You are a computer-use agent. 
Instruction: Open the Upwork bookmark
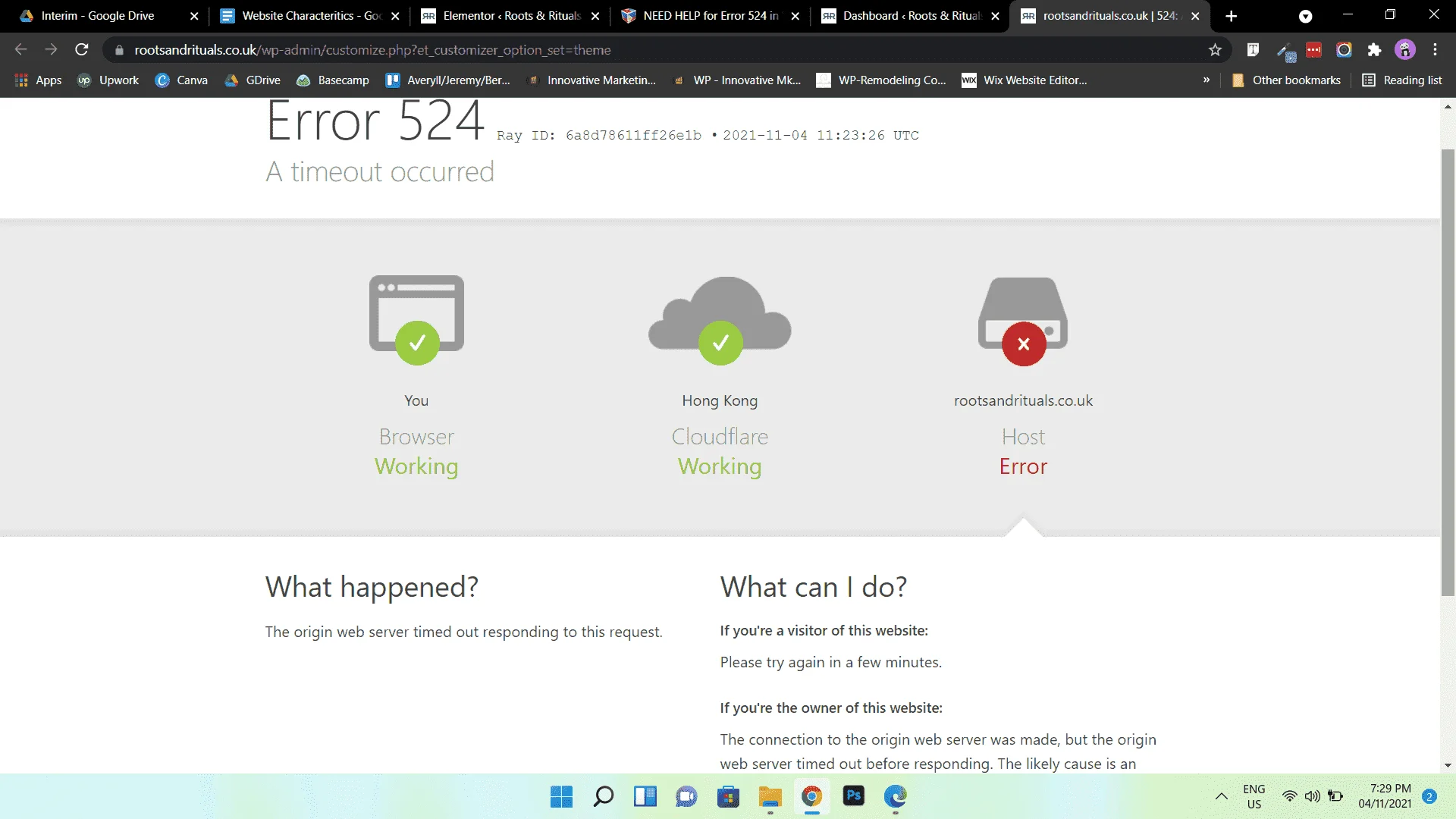tap(108, 80)
